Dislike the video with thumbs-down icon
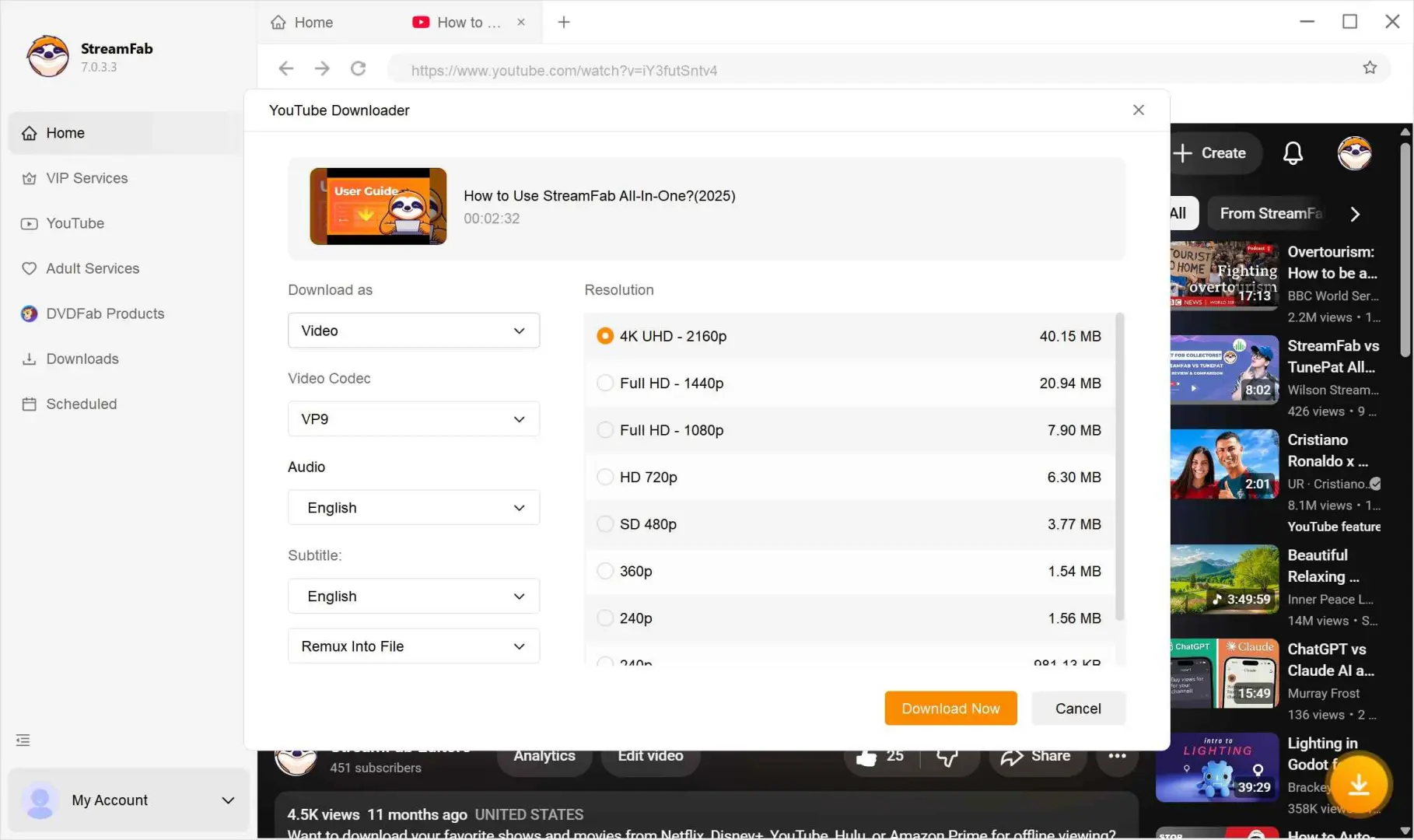Screen dimensions: 1414x840 point(947,757)
